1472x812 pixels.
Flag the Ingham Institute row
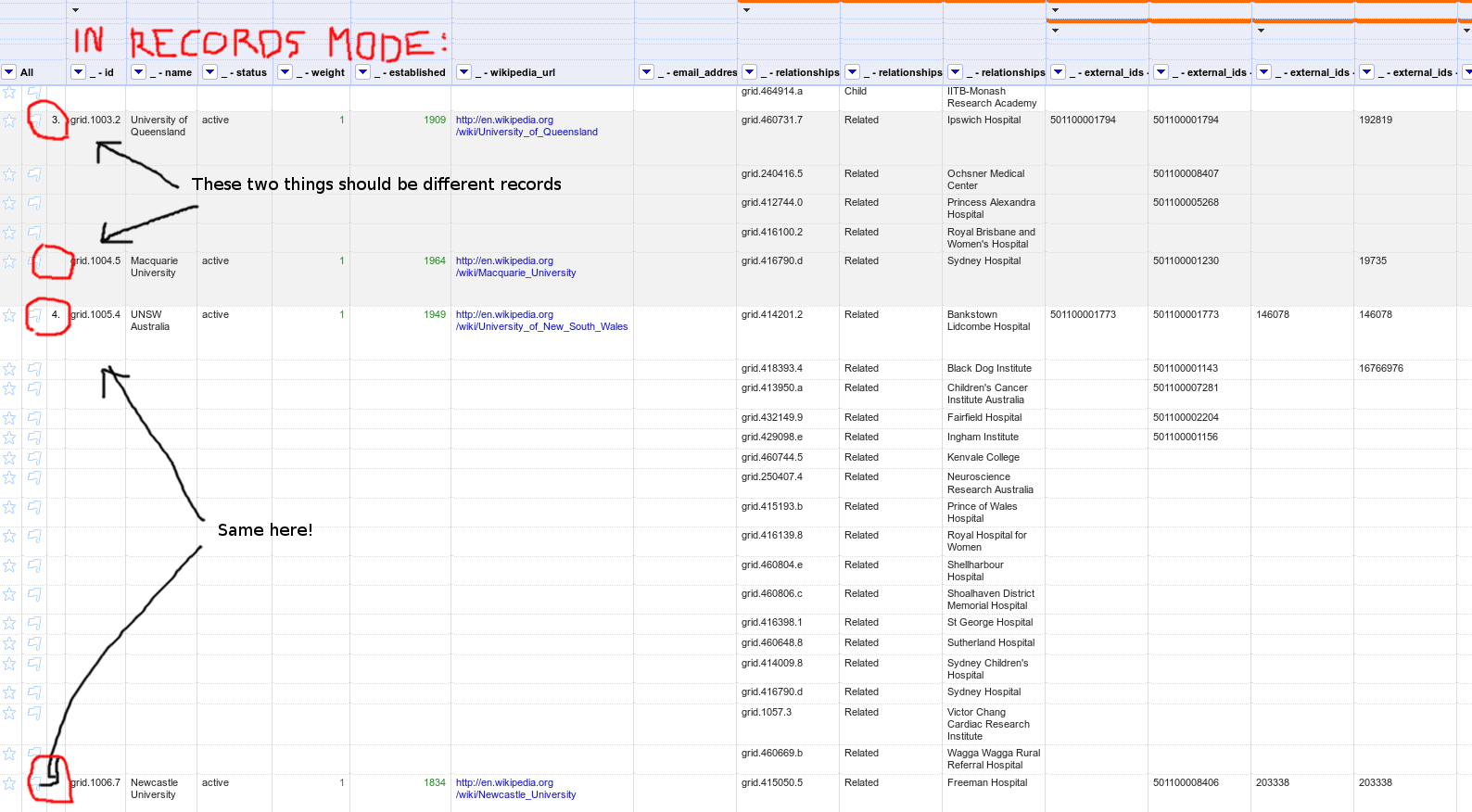coord(34,438)
